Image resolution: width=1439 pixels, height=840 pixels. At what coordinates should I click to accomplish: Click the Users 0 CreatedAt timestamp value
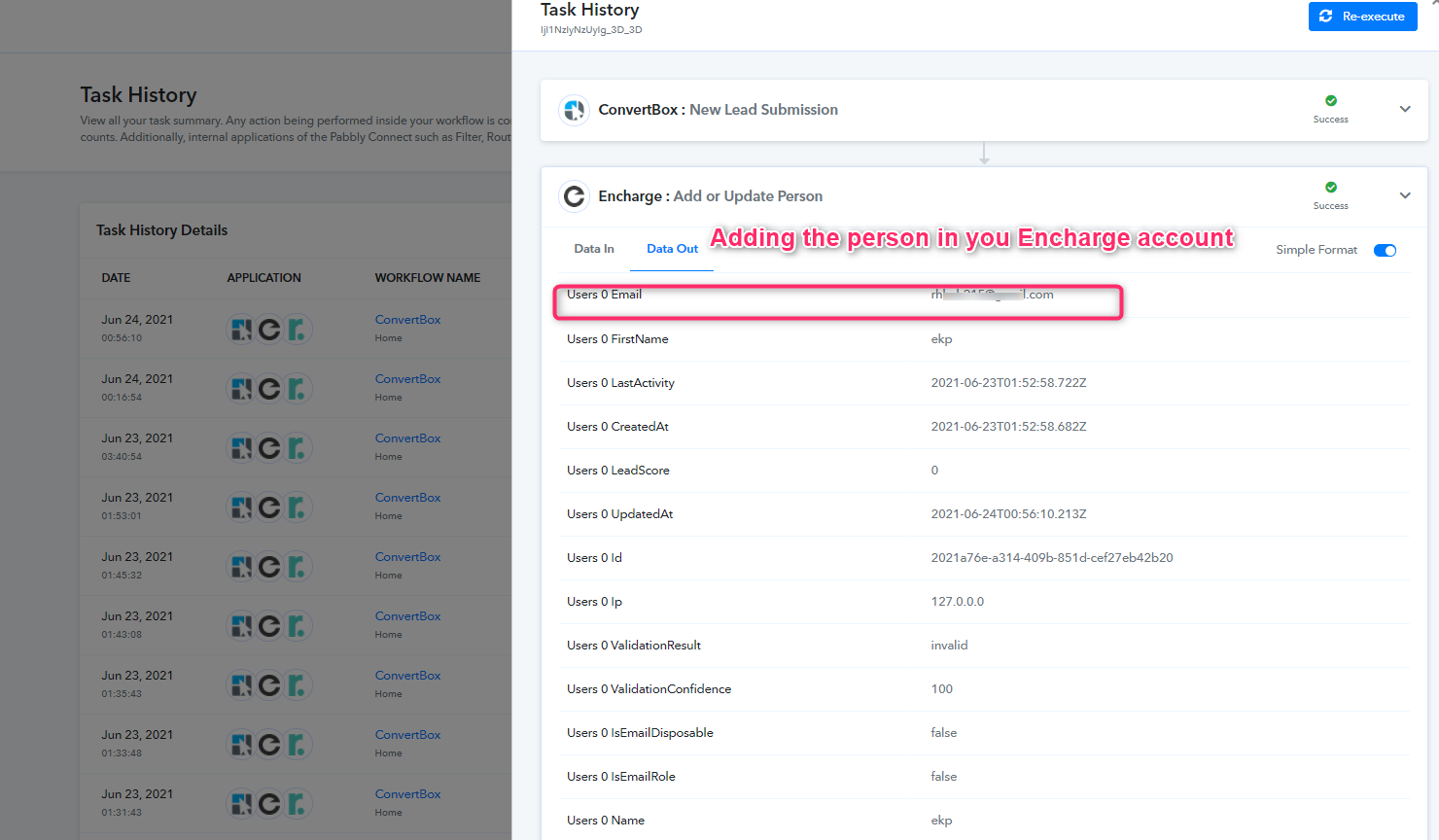[1009, 427]
